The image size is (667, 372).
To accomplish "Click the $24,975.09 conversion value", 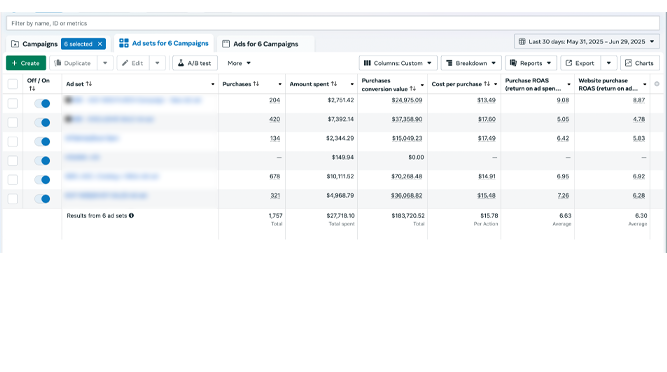I will coord(407,100).
